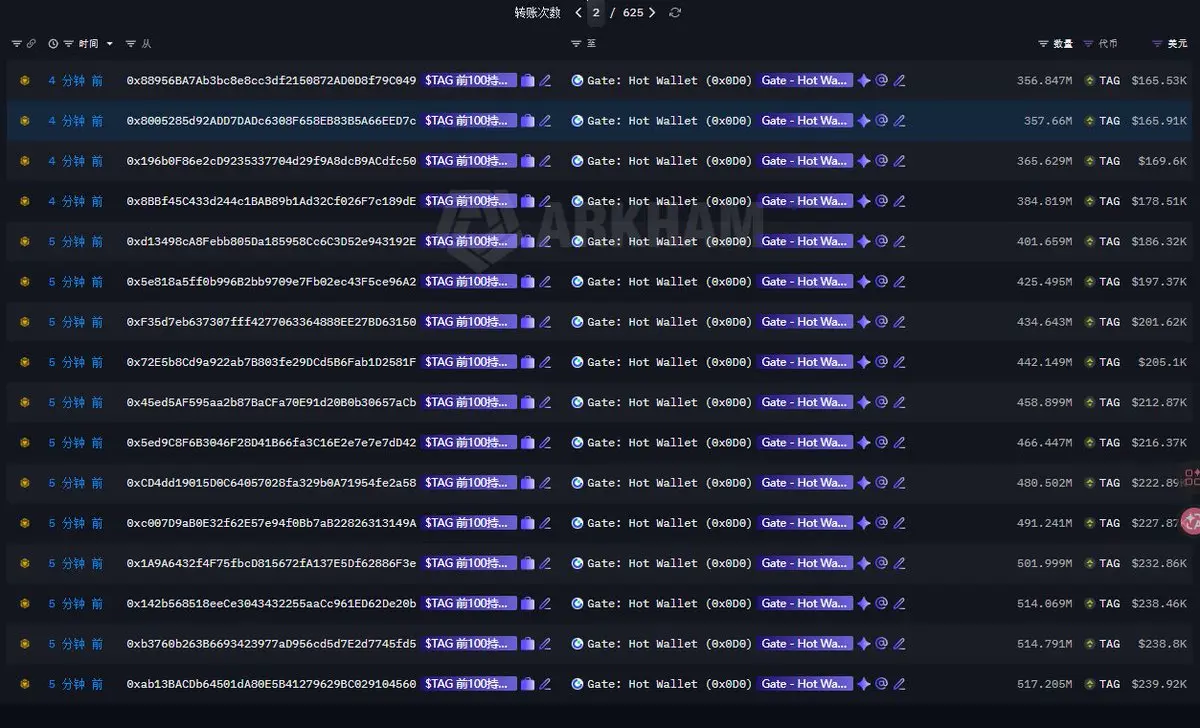Open filter for 时间 column
1200x728 pixels.
(69, 44)
